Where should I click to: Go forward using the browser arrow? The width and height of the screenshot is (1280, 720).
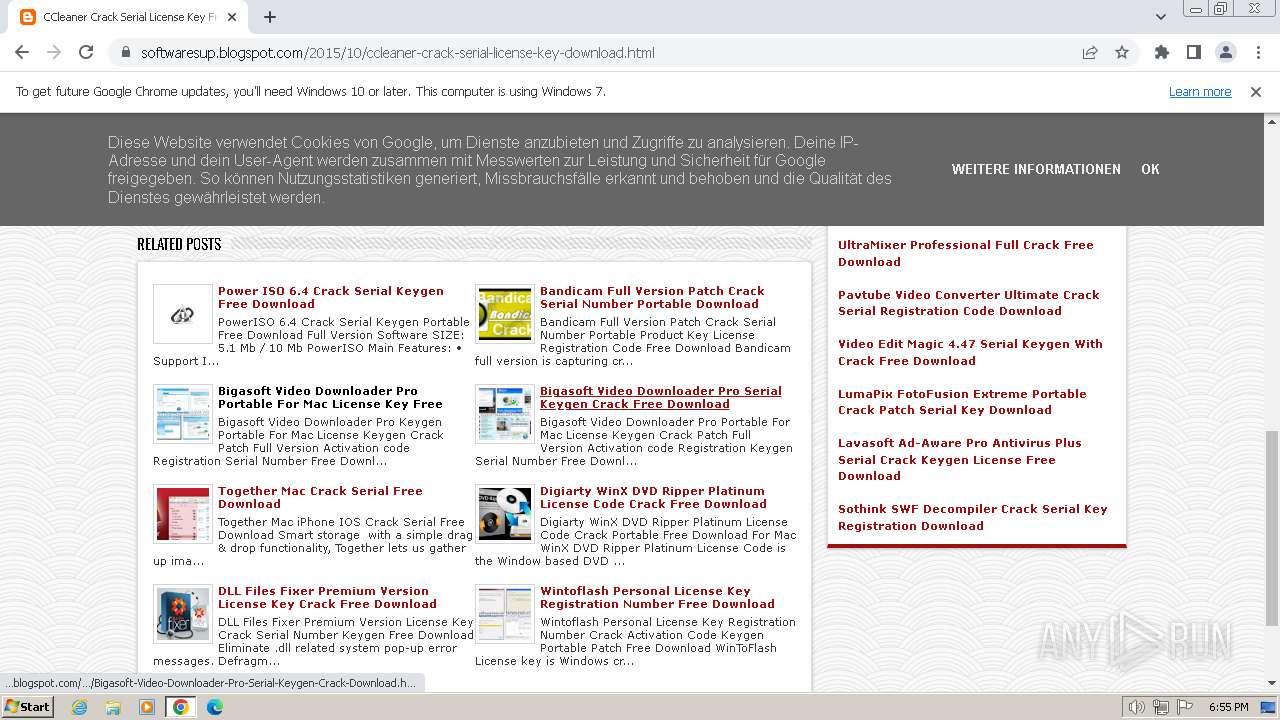point(54,52)
